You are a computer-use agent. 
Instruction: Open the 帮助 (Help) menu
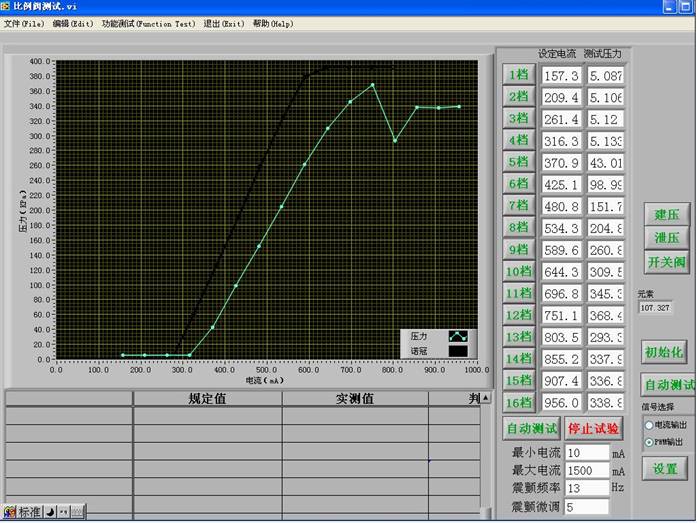tap(273, 23)
